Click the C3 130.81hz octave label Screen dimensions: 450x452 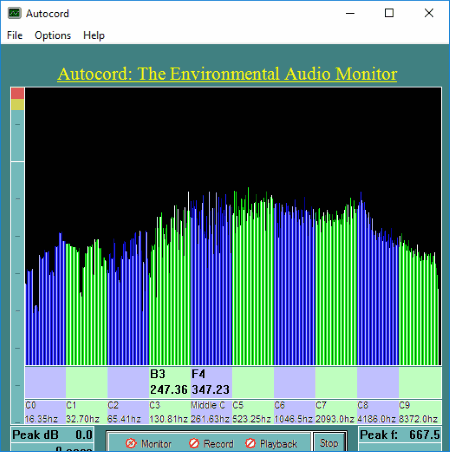[169, 412]
